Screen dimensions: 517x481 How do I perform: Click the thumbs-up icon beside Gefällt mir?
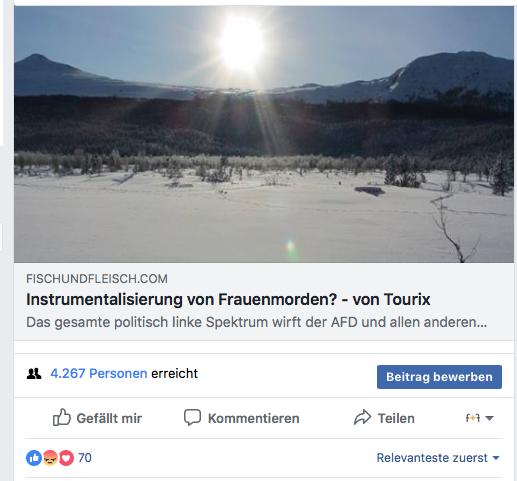[x=62, y=417]
